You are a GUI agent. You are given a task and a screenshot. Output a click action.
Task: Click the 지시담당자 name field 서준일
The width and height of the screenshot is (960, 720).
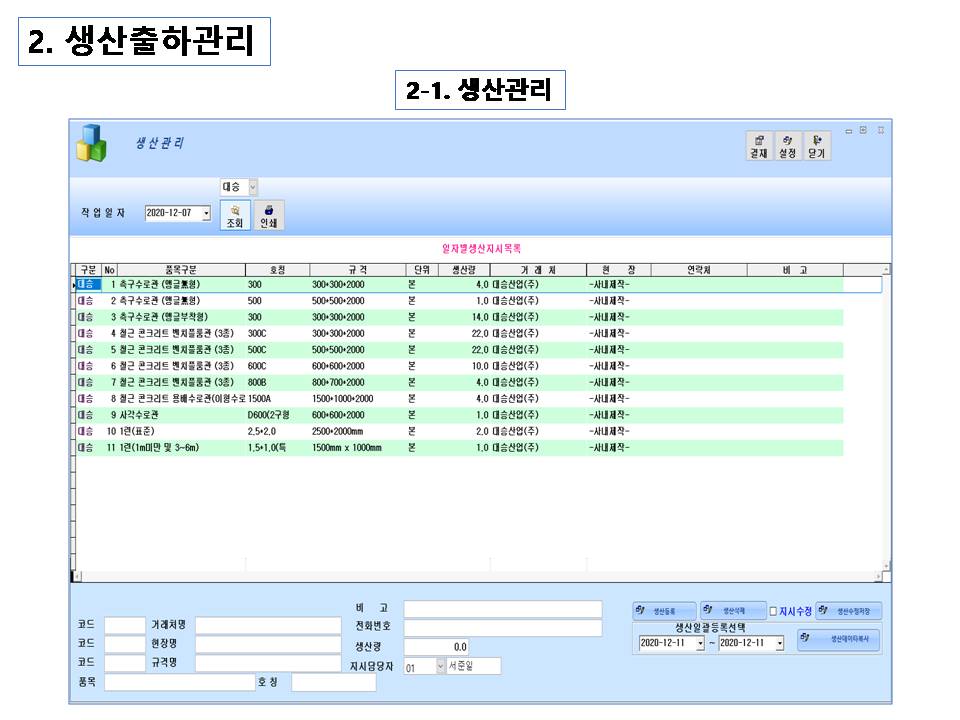click(473, 666)
